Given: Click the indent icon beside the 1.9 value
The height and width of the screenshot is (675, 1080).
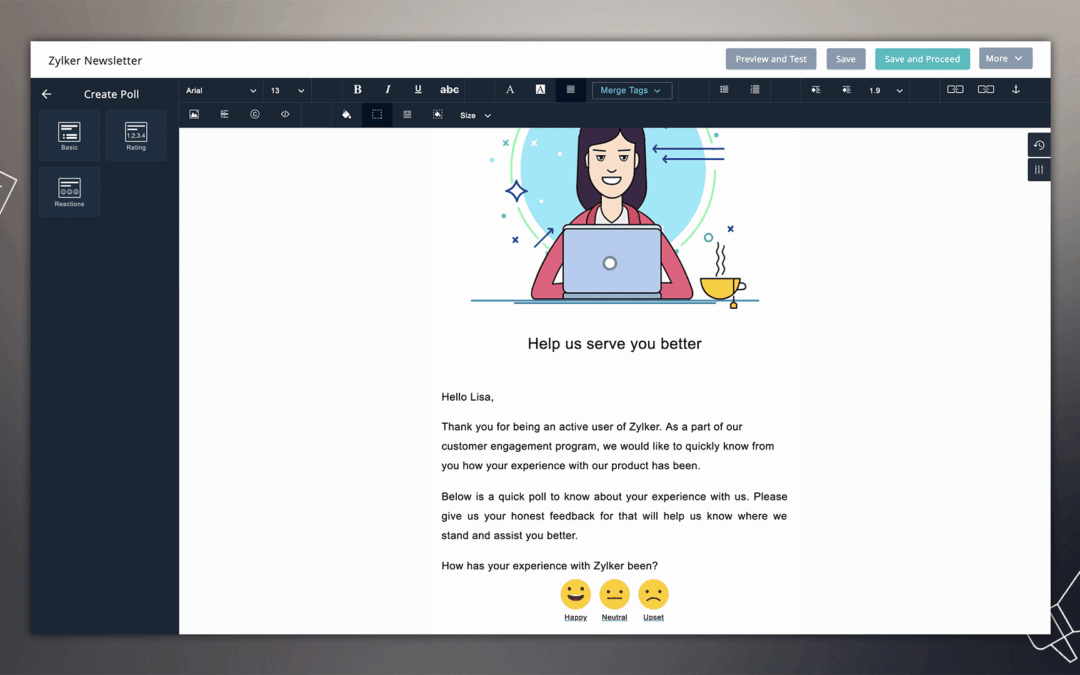Looking at the screenshot, I should [847, 90].
